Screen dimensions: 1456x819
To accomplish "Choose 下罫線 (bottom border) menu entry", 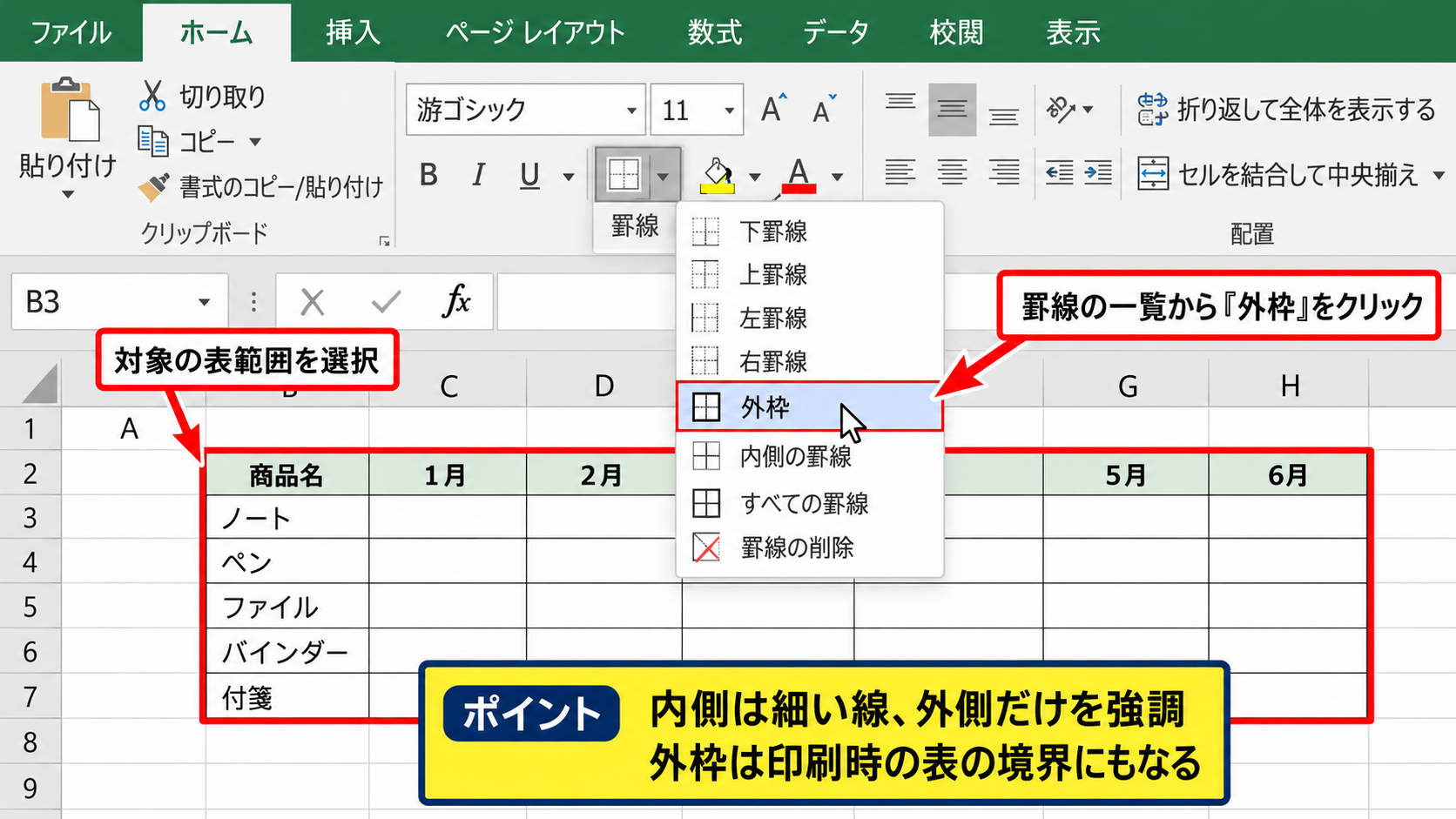I will (810, 232).
